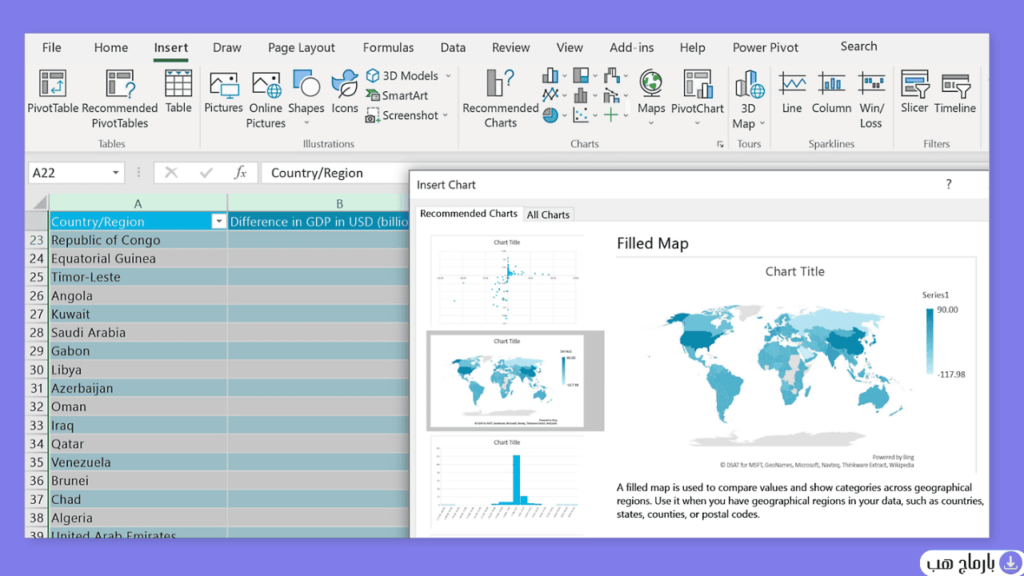This screenshot has height=576, width=1024.
Task: Select the Recommended Charts dialog tab
Action: pos(468,214)
